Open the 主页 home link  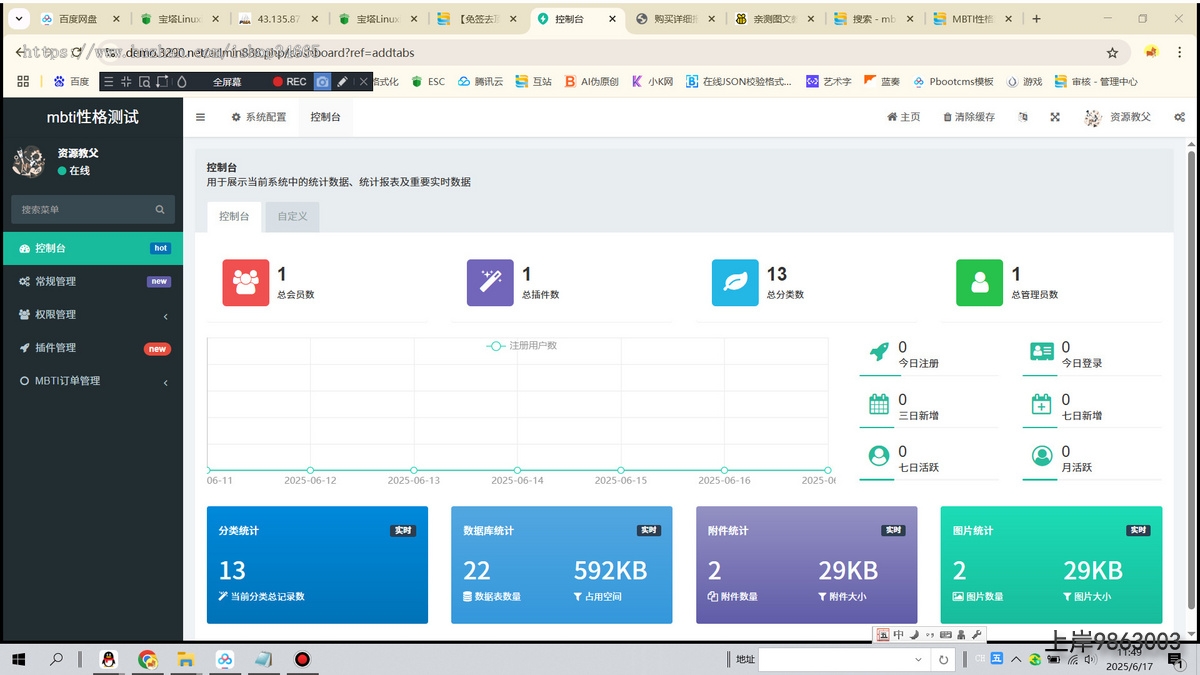pyautogui.click(x=903, y=117)
